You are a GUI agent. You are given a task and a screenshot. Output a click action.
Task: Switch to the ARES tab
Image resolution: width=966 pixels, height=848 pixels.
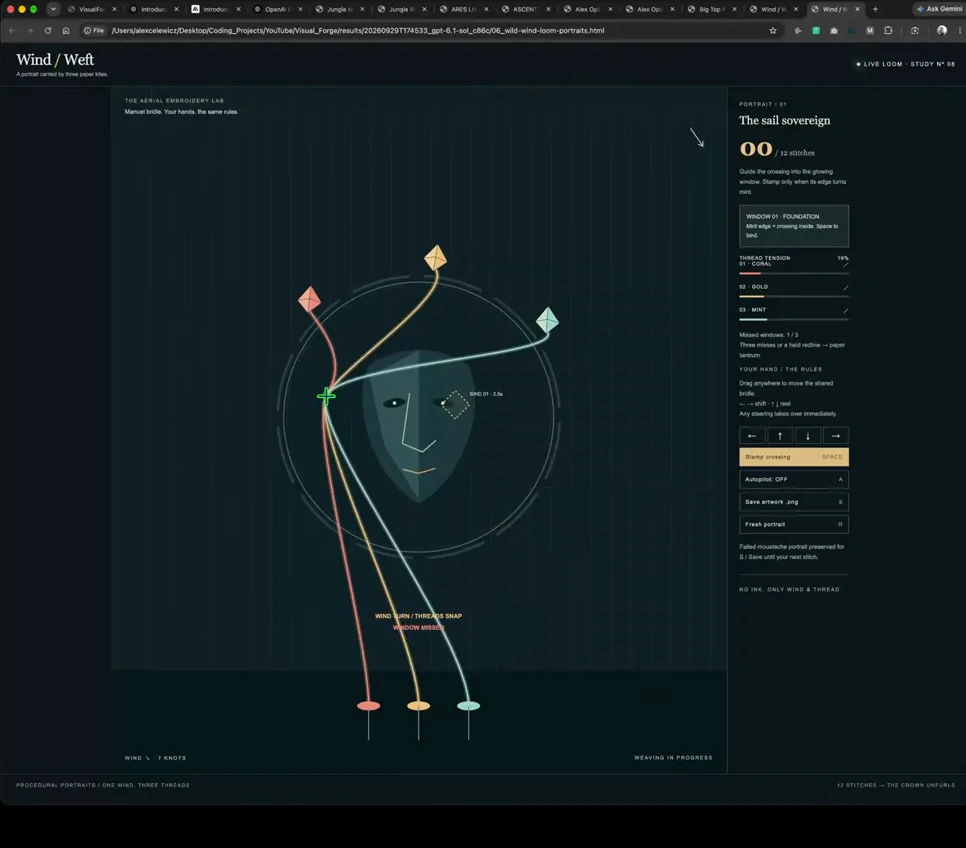click(463, 9)
